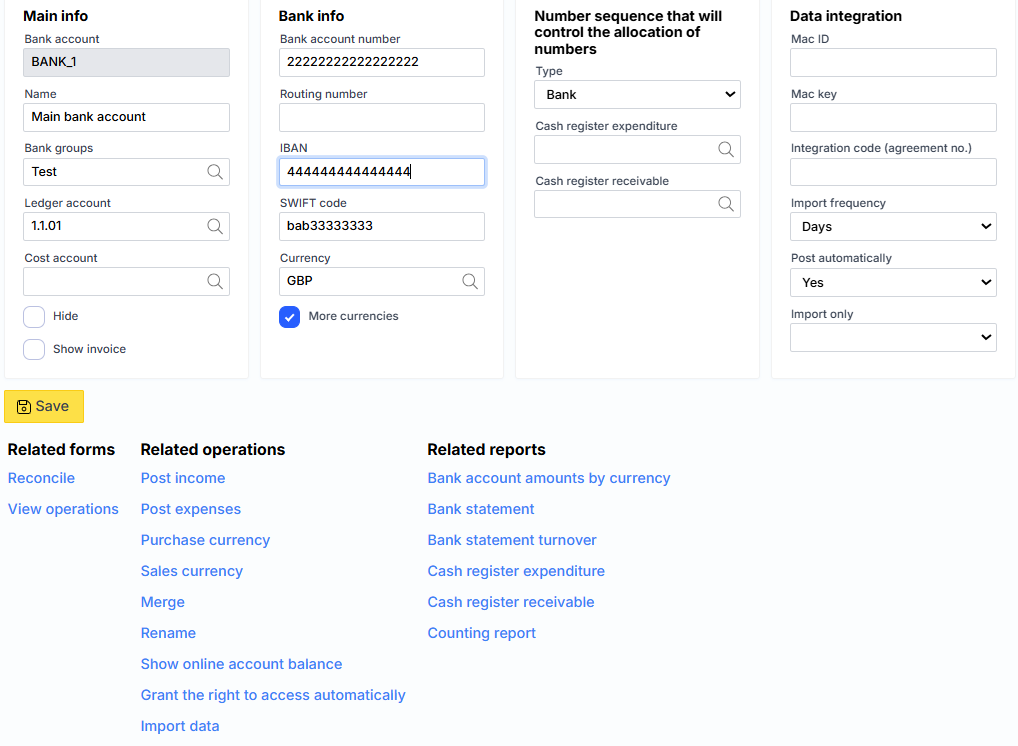Click the search icon in Bank groups field
The width and height of the screenshot is (1018, 746).
point(215,172)
